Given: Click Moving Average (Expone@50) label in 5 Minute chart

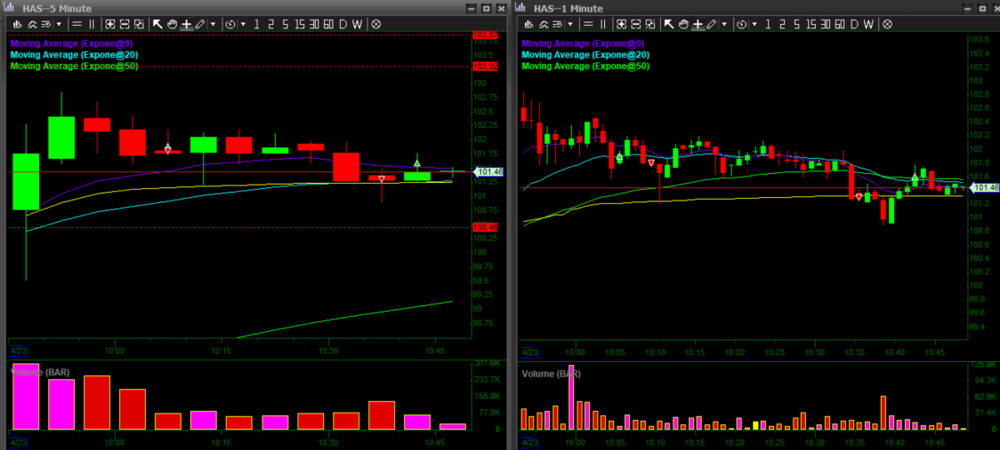Looking at the screenshot, I should click(73, 66).
